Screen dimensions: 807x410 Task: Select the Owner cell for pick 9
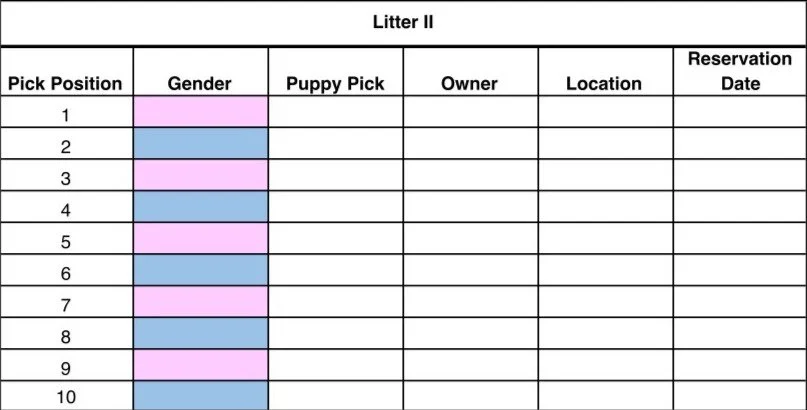pyautogui.click(x=470, y=365)
